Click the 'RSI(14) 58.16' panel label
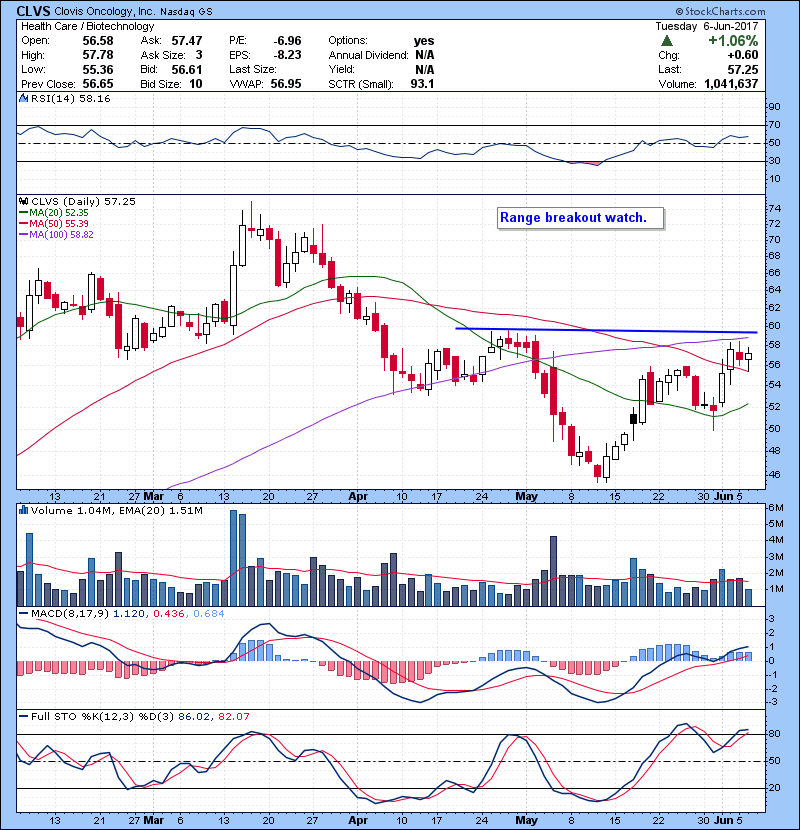 pyautogui.click(x=70, y=98)
